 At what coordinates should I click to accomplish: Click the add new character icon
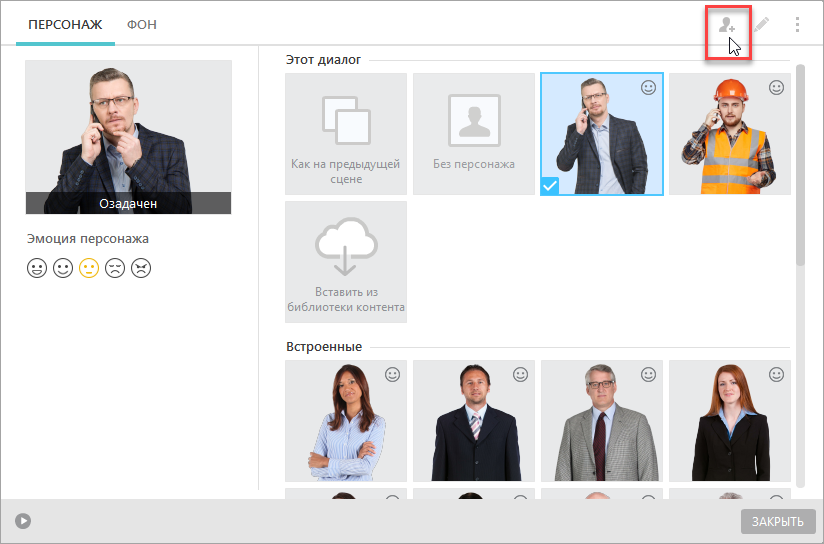click(727, 25)
